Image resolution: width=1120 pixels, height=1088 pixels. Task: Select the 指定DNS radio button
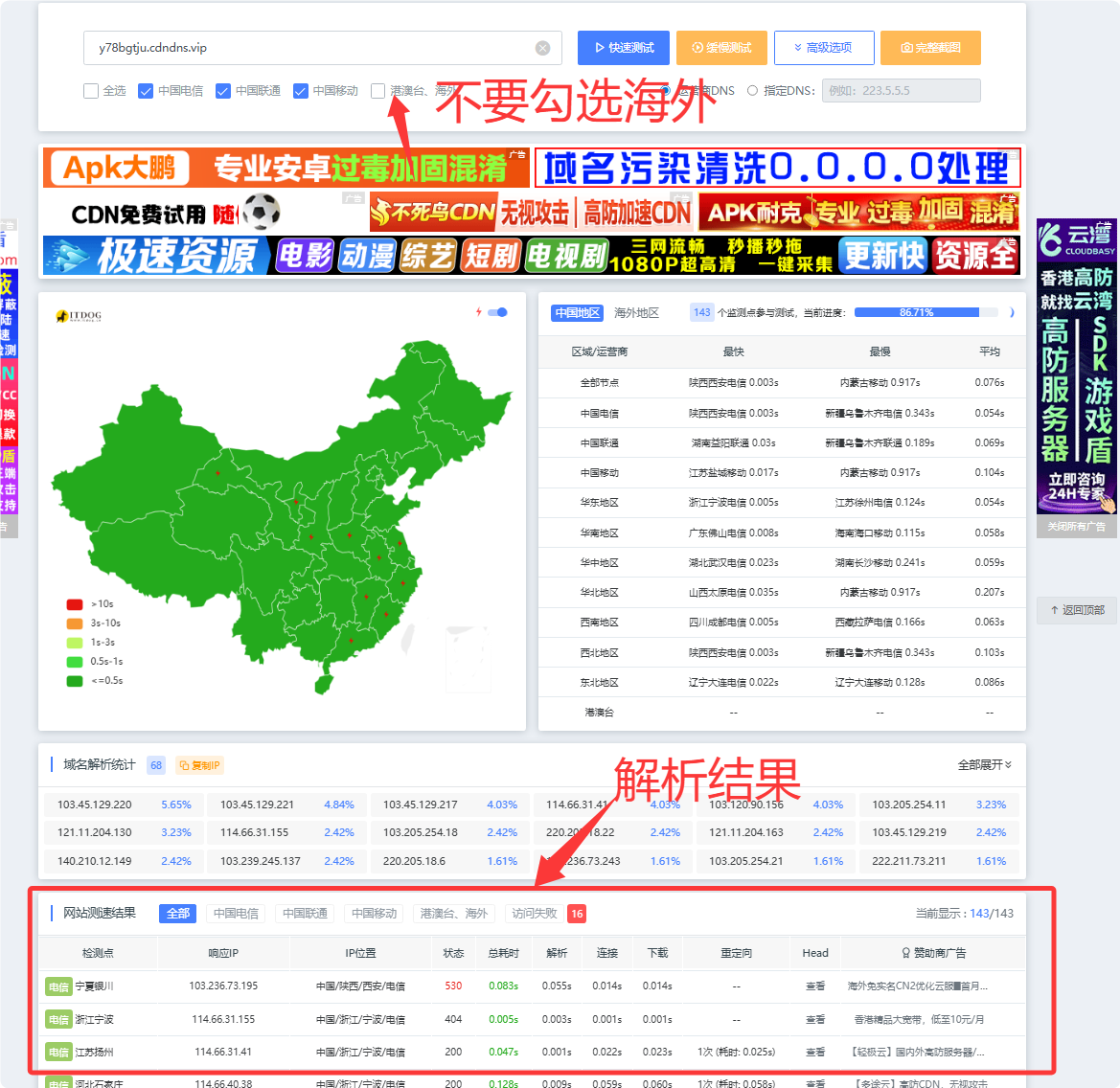[x=752, y=91]
